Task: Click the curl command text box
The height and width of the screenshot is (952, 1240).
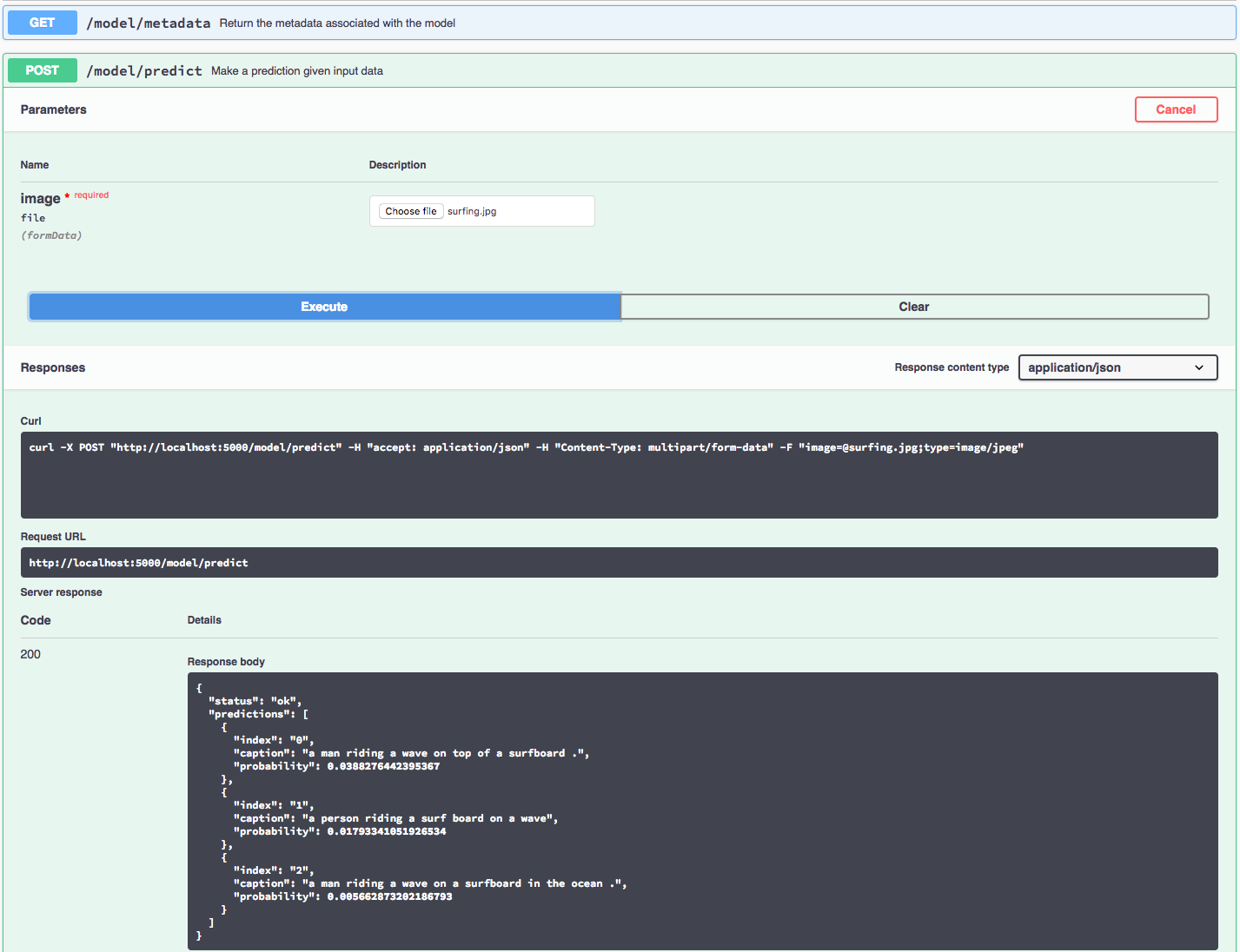Action: click(x=619, y=475)
